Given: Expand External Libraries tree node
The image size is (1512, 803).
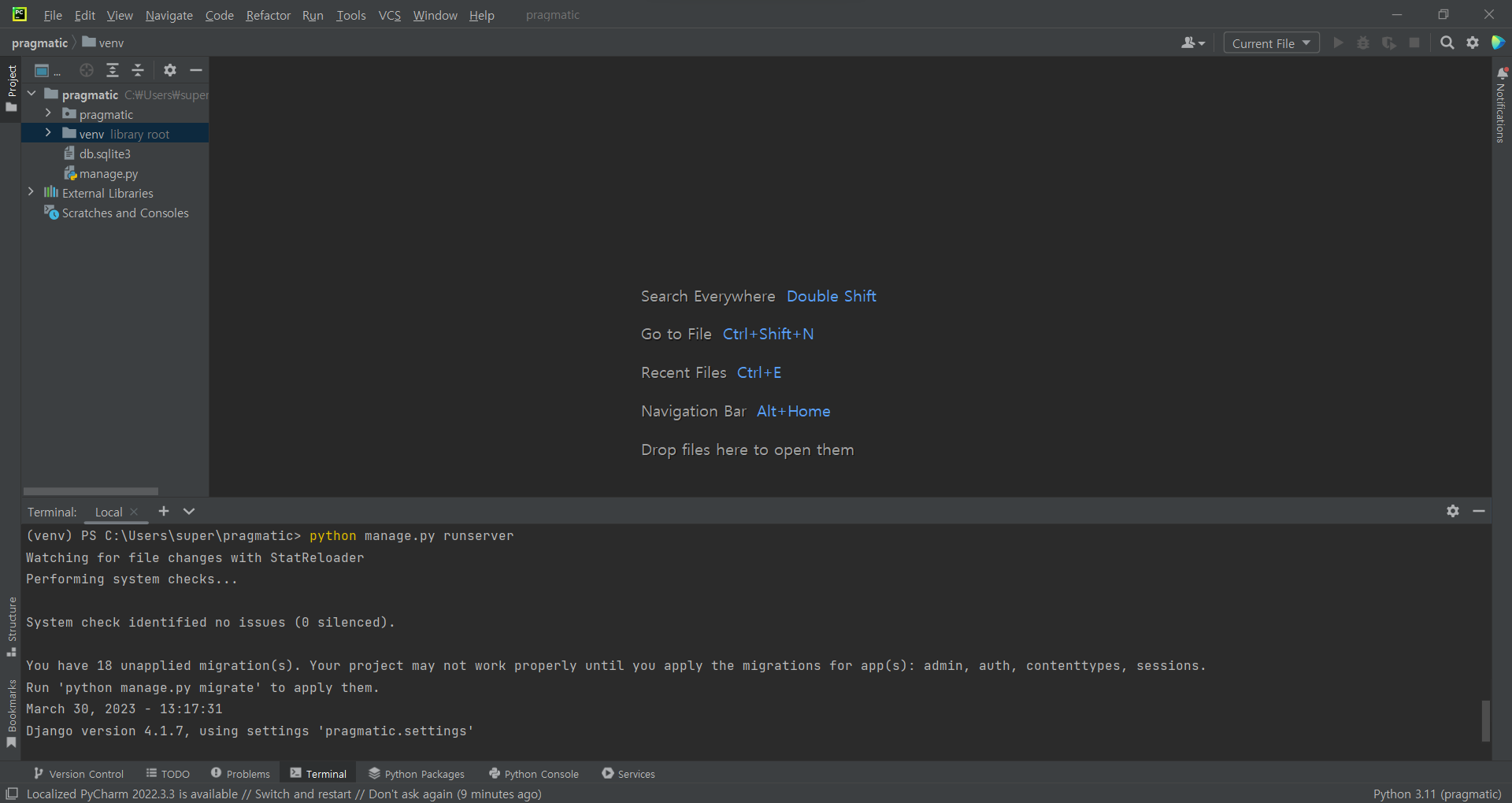Looking at the screenshot, I should click(31, 192).
